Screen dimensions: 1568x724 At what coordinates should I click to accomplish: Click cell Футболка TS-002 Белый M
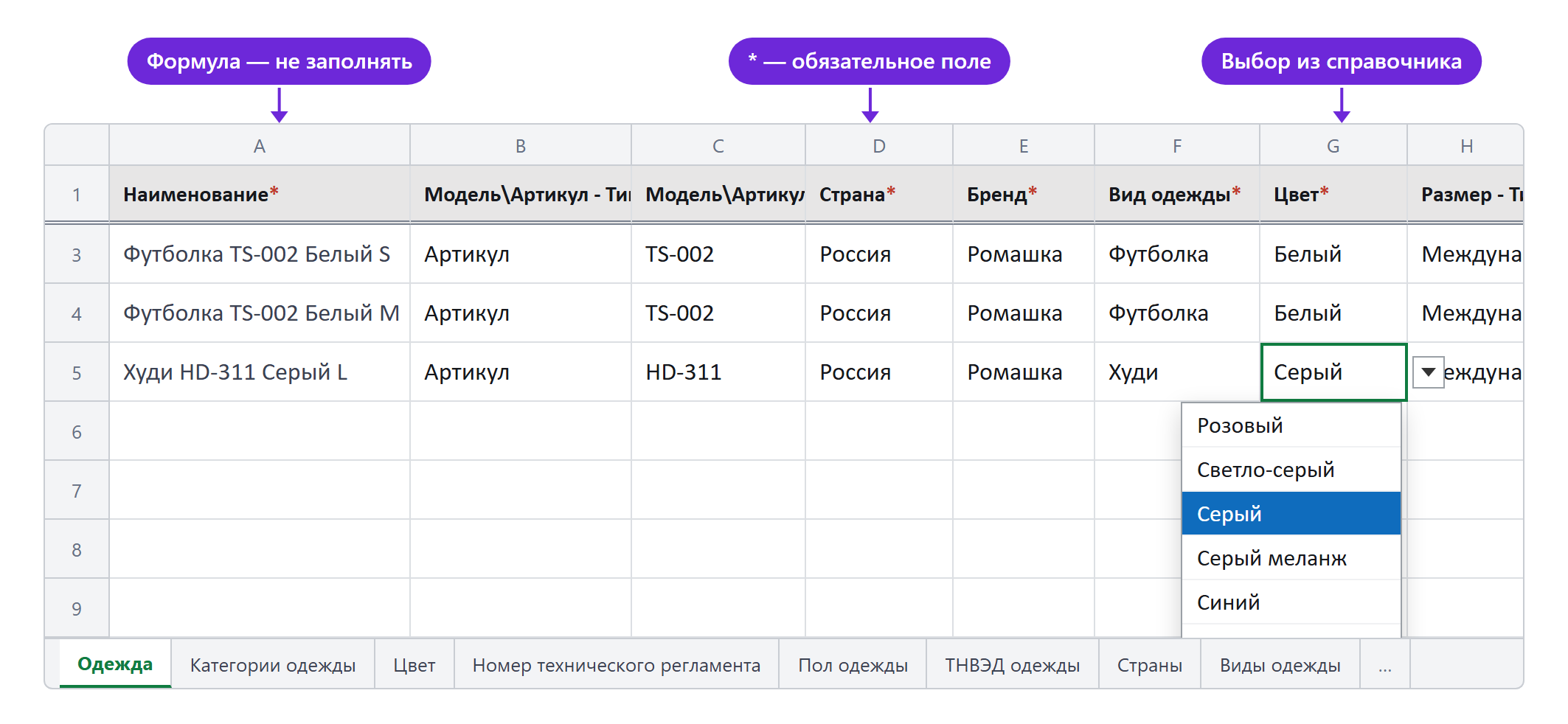(x=260, y=313)
